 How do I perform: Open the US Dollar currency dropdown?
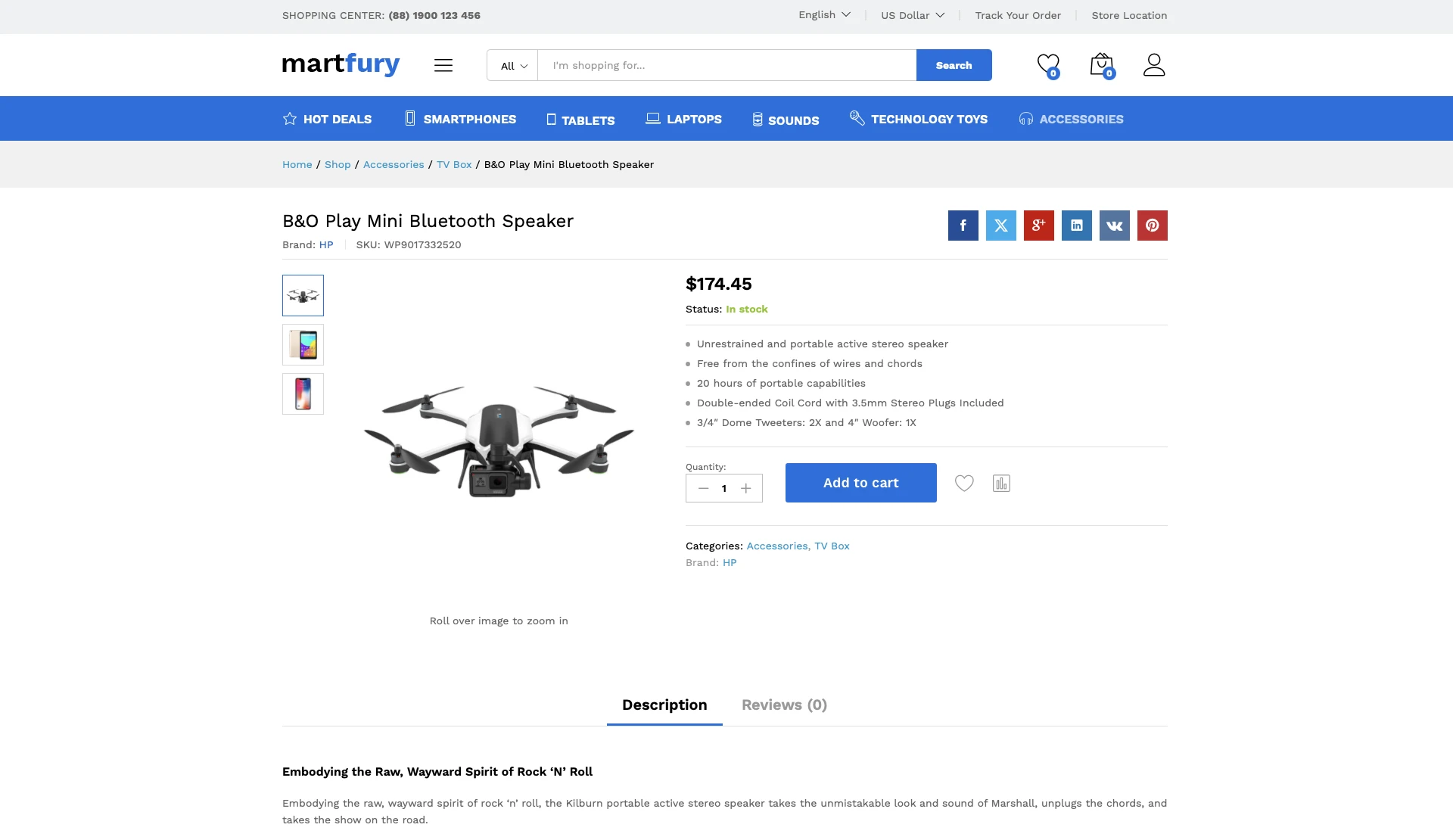coord(913,15)
